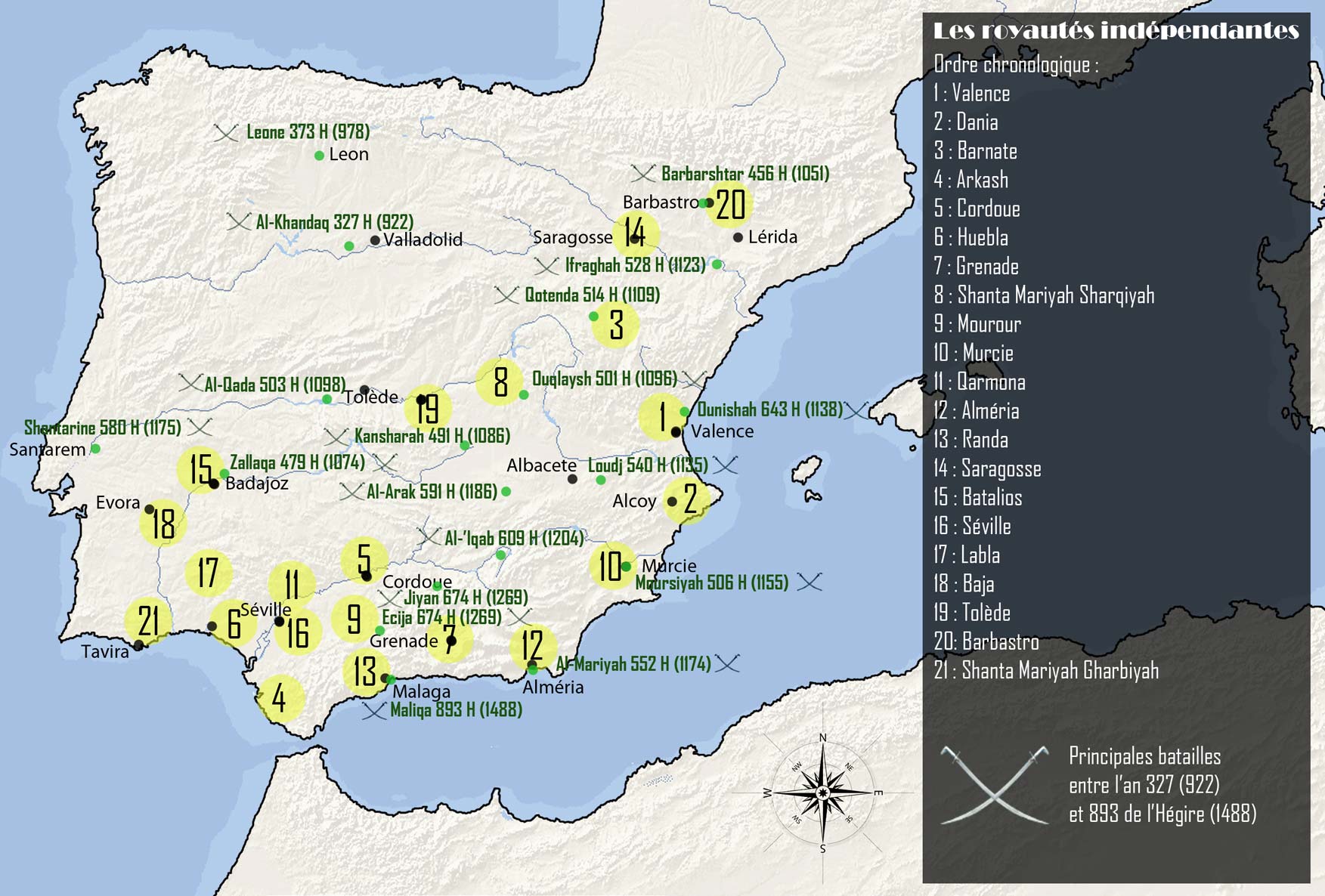The height and width of the screenshot is (896, 1325).
Task: Click the large crossed sabres in the legend
Action: point(995,785)
